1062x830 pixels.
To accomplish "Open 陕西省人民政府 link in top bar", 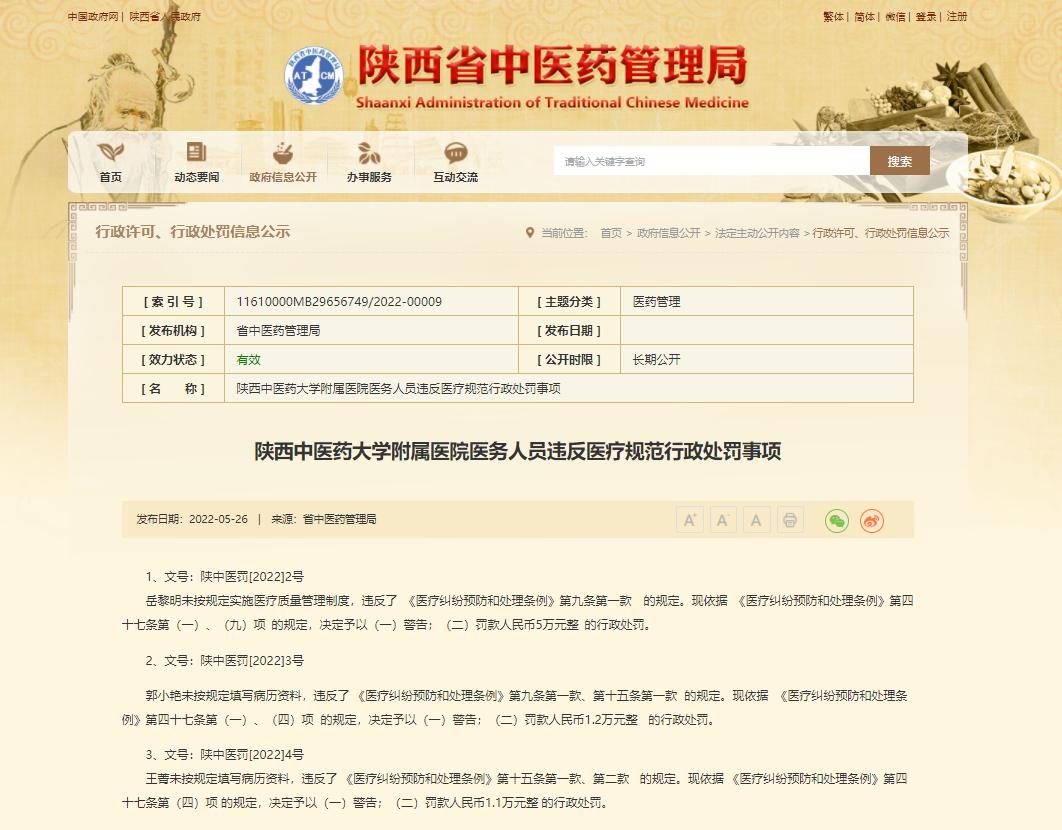I will 165,16.
